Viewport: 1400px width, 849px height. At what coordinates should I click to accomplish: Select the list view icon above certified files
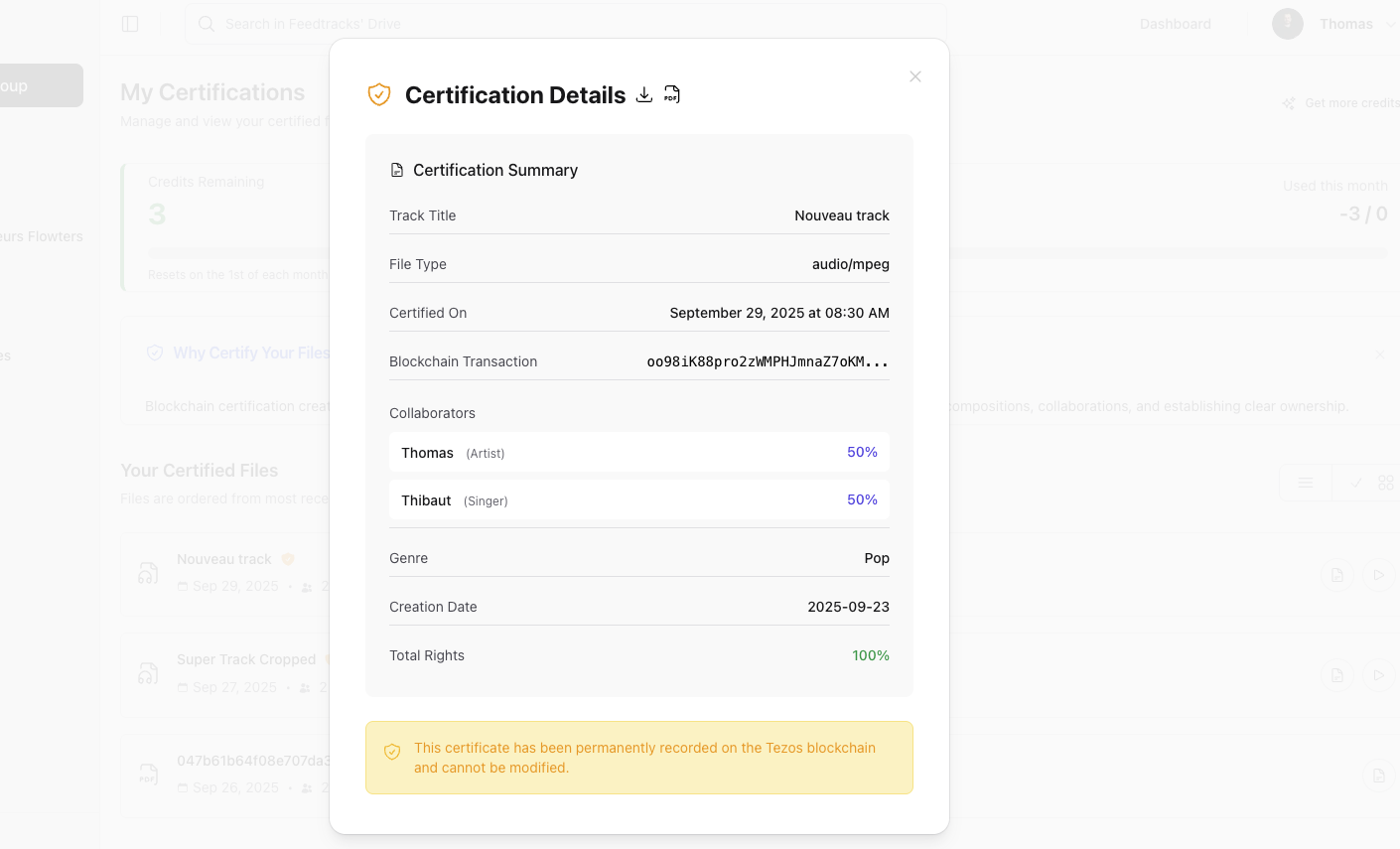1305,483
